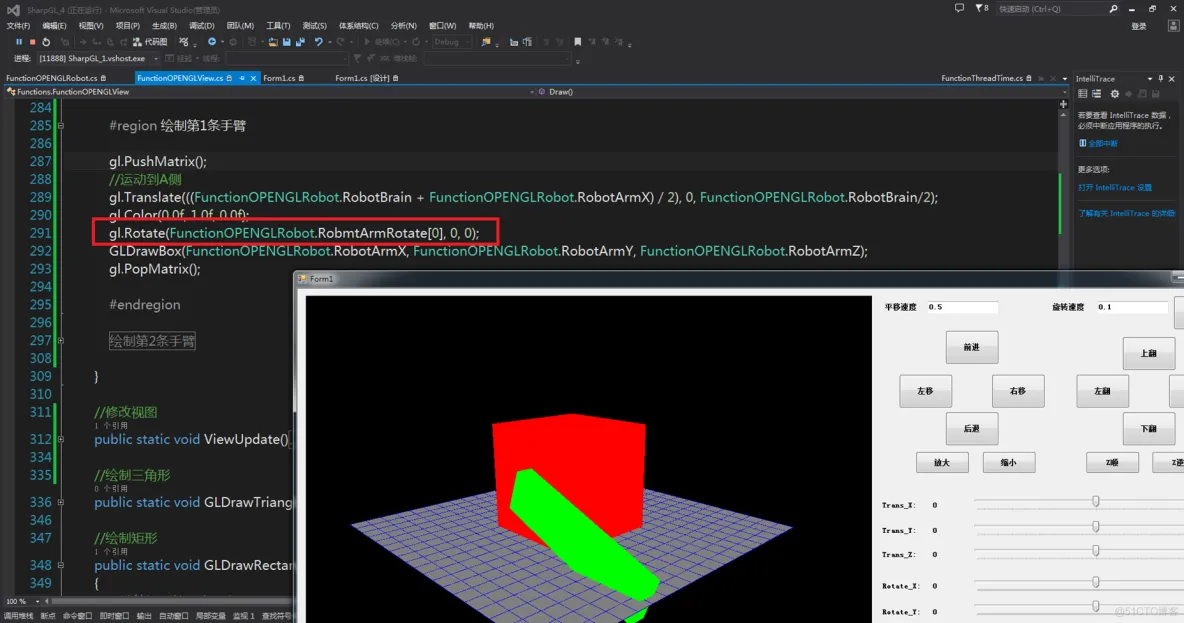The image size is (1184, 623).
Task: Click the 打开 IntelliTrace 设置 link
Action: (1115, 187)
